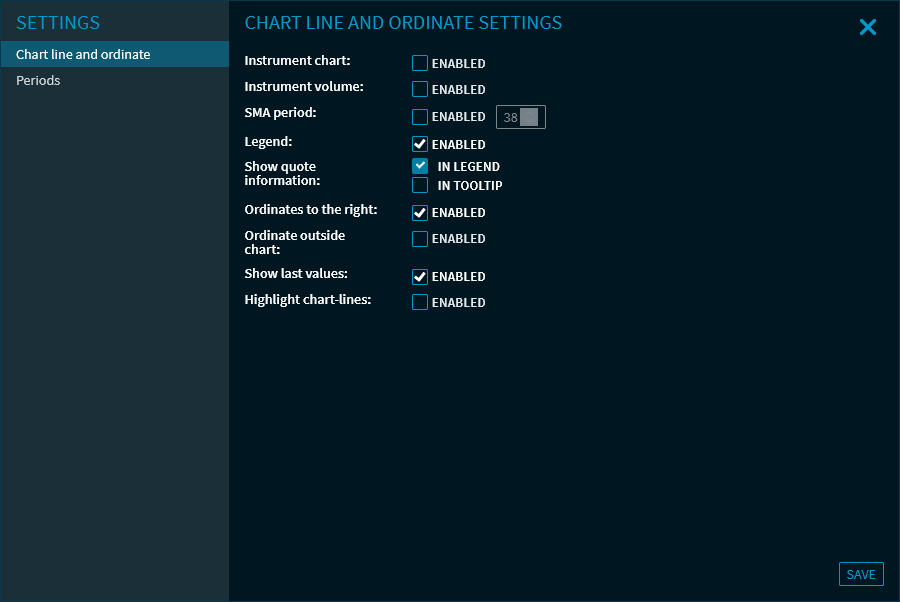The image size is (900, 602).
Task: Open the Periods settings section
Action: coord(38,80)
